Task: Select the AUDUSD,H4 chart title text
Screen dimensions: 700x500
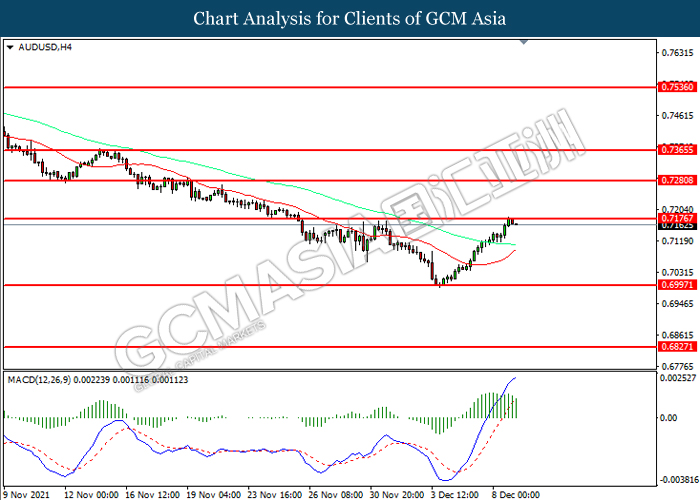Action: pyautogui.click(x=45, y=47)
